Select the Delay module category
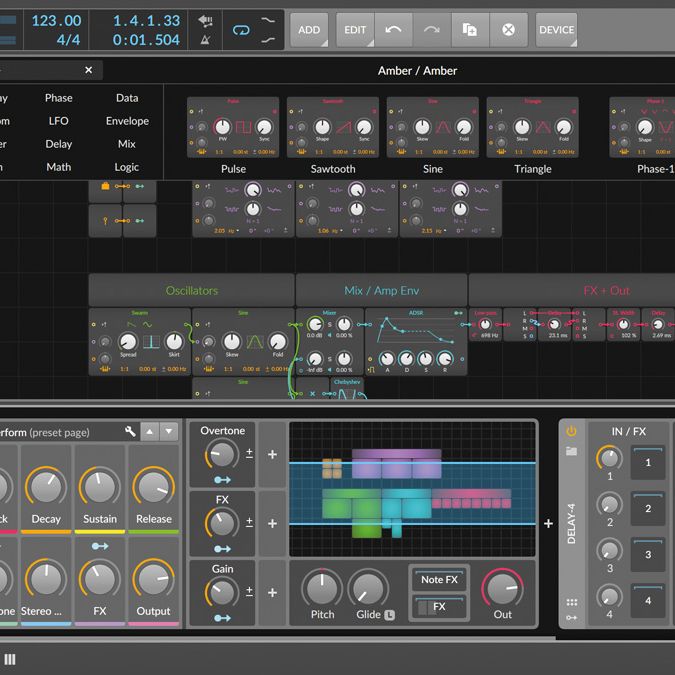This screenshot has width=675, height=675. point(59,144)
